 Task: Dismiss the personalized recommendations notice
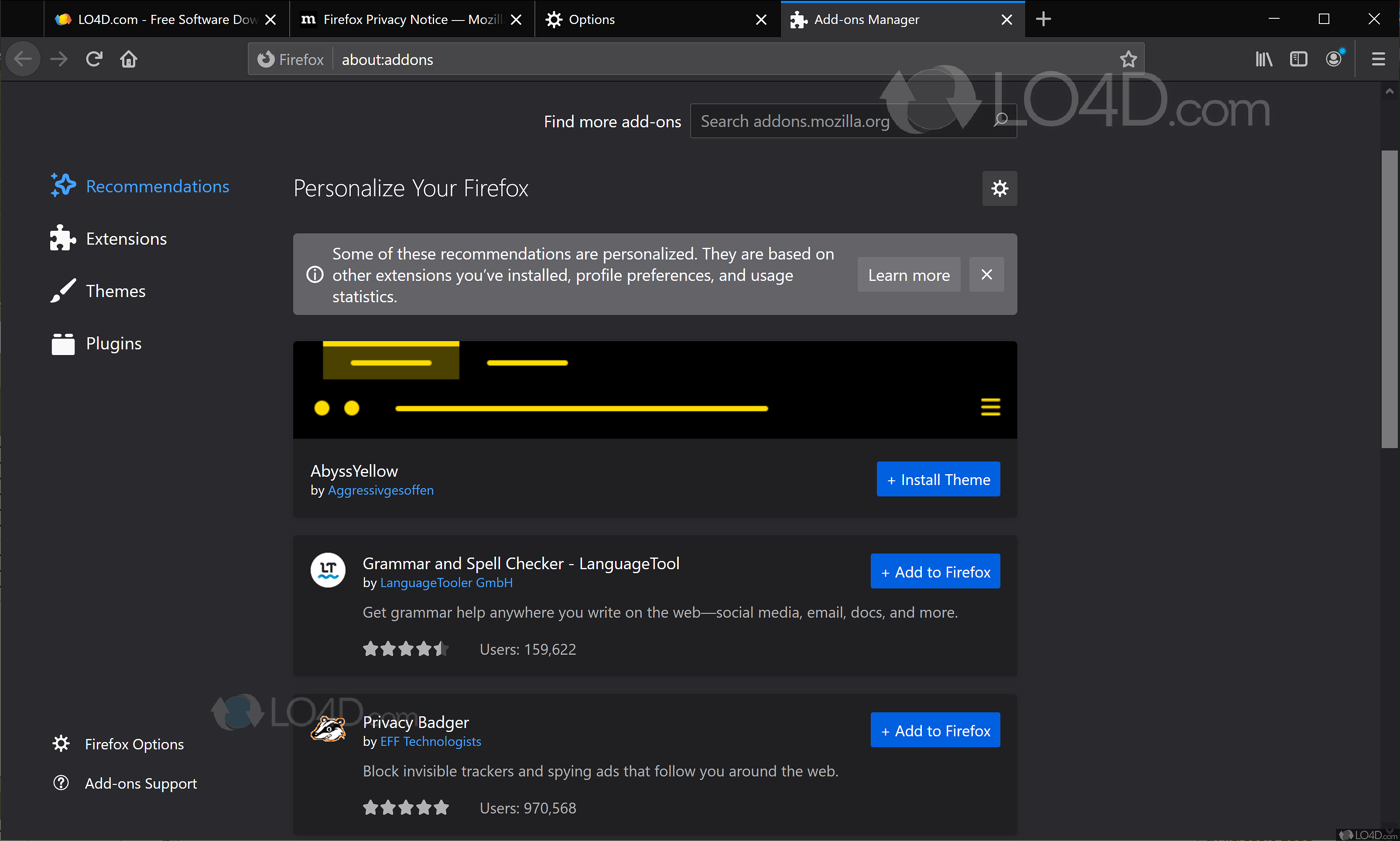[986, 274]
